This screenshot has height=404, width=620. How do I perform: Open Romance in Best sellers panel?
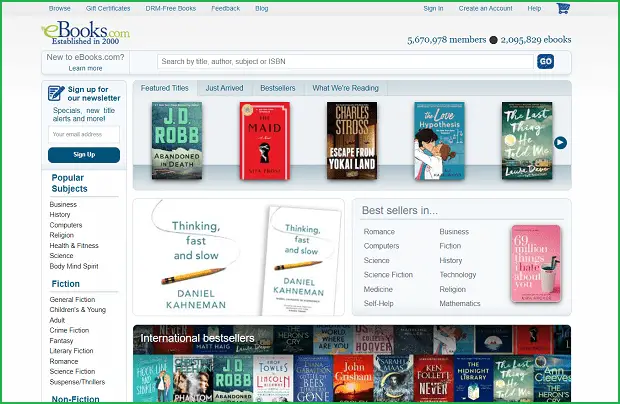[x=379, y=232]
